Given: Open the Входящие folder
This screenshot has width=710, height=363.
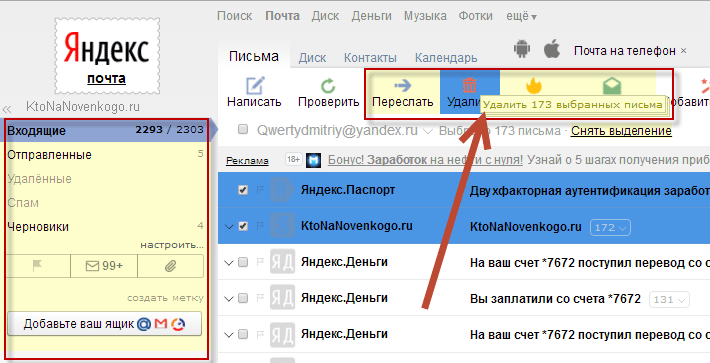Looking at the screenshot, I should [x=107, y=130].
